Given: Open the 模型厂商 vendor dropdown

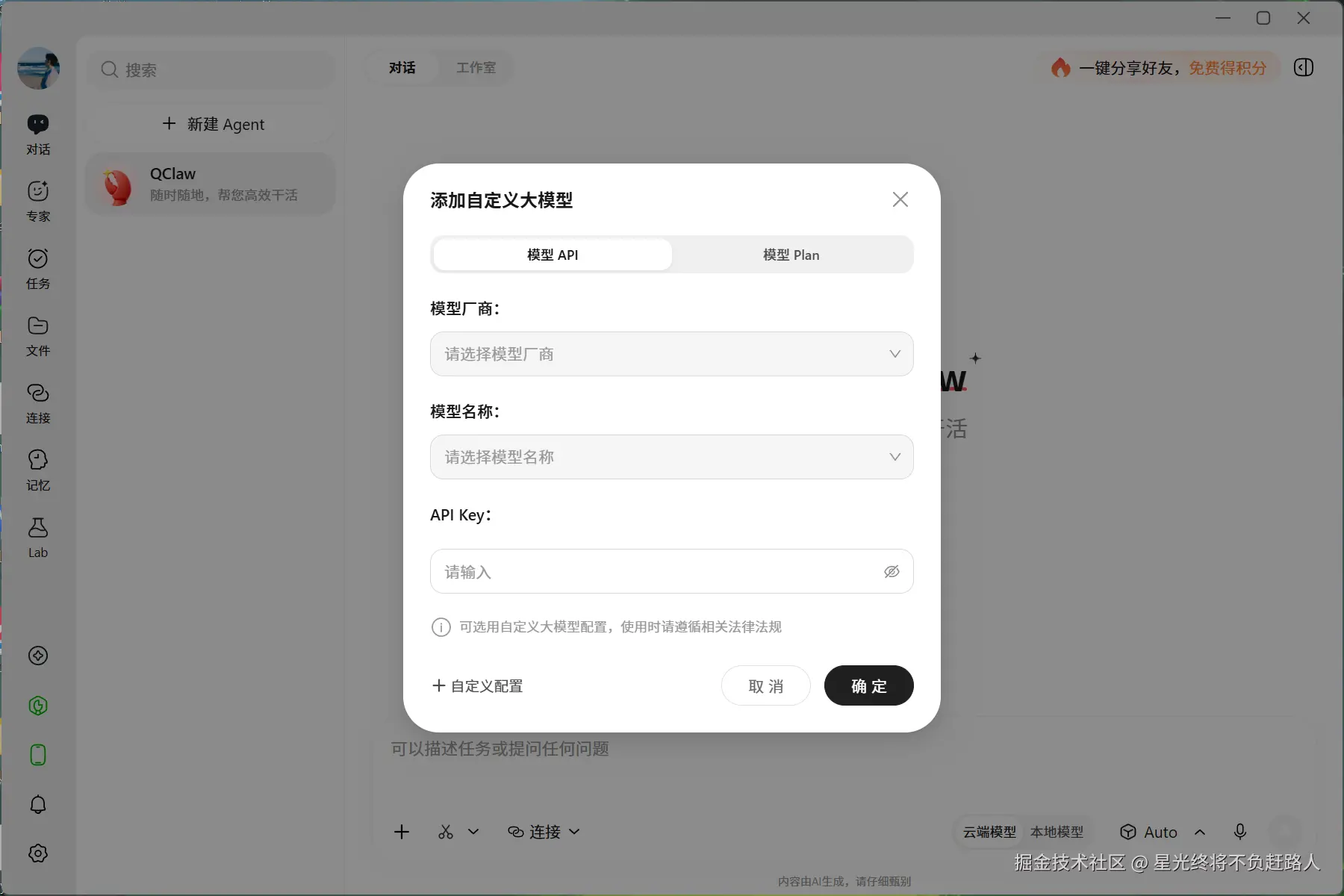Looking at the screenshot, I should 672,354.
